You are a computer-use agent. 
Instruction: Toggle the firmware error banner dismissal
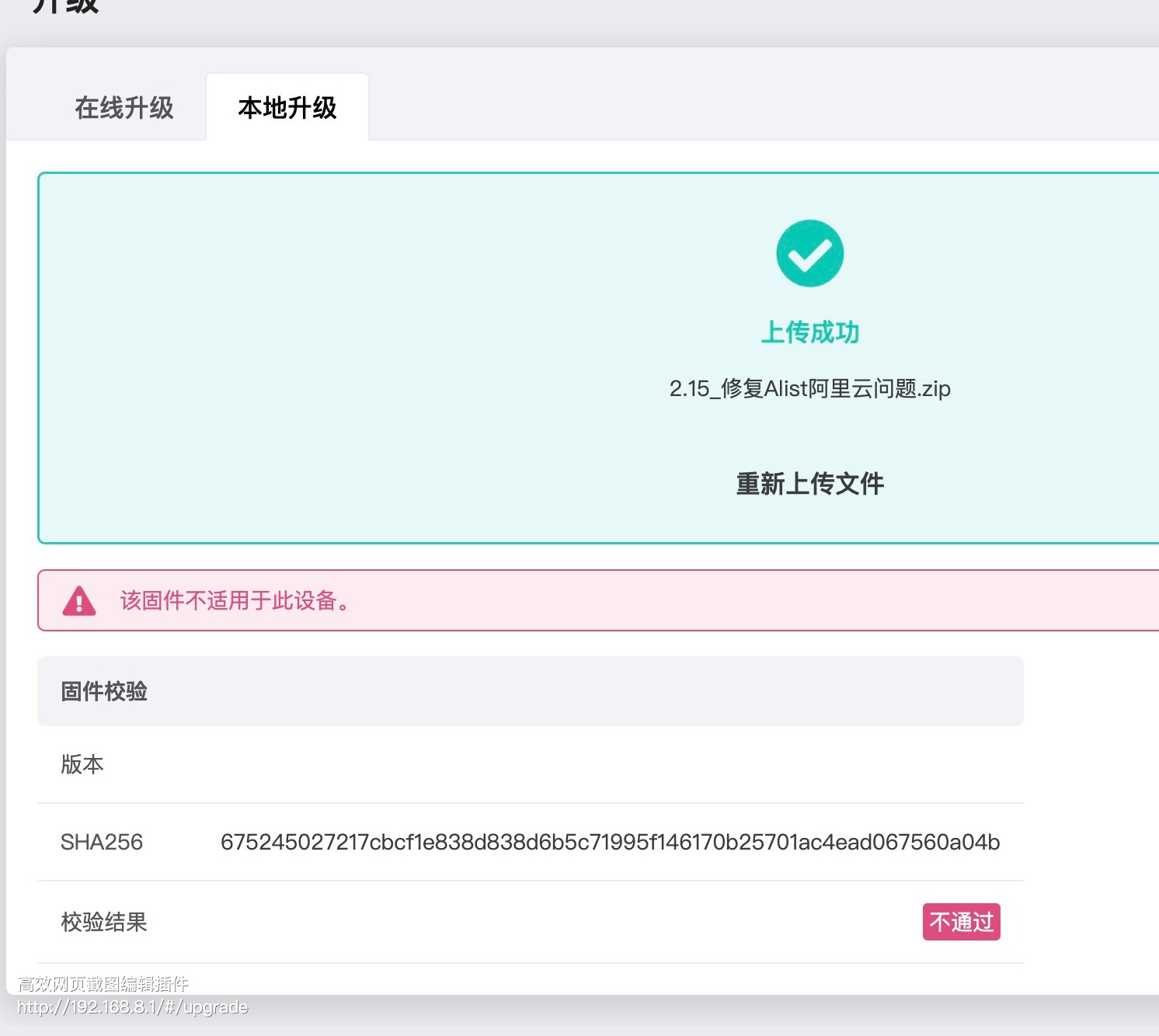598,601
